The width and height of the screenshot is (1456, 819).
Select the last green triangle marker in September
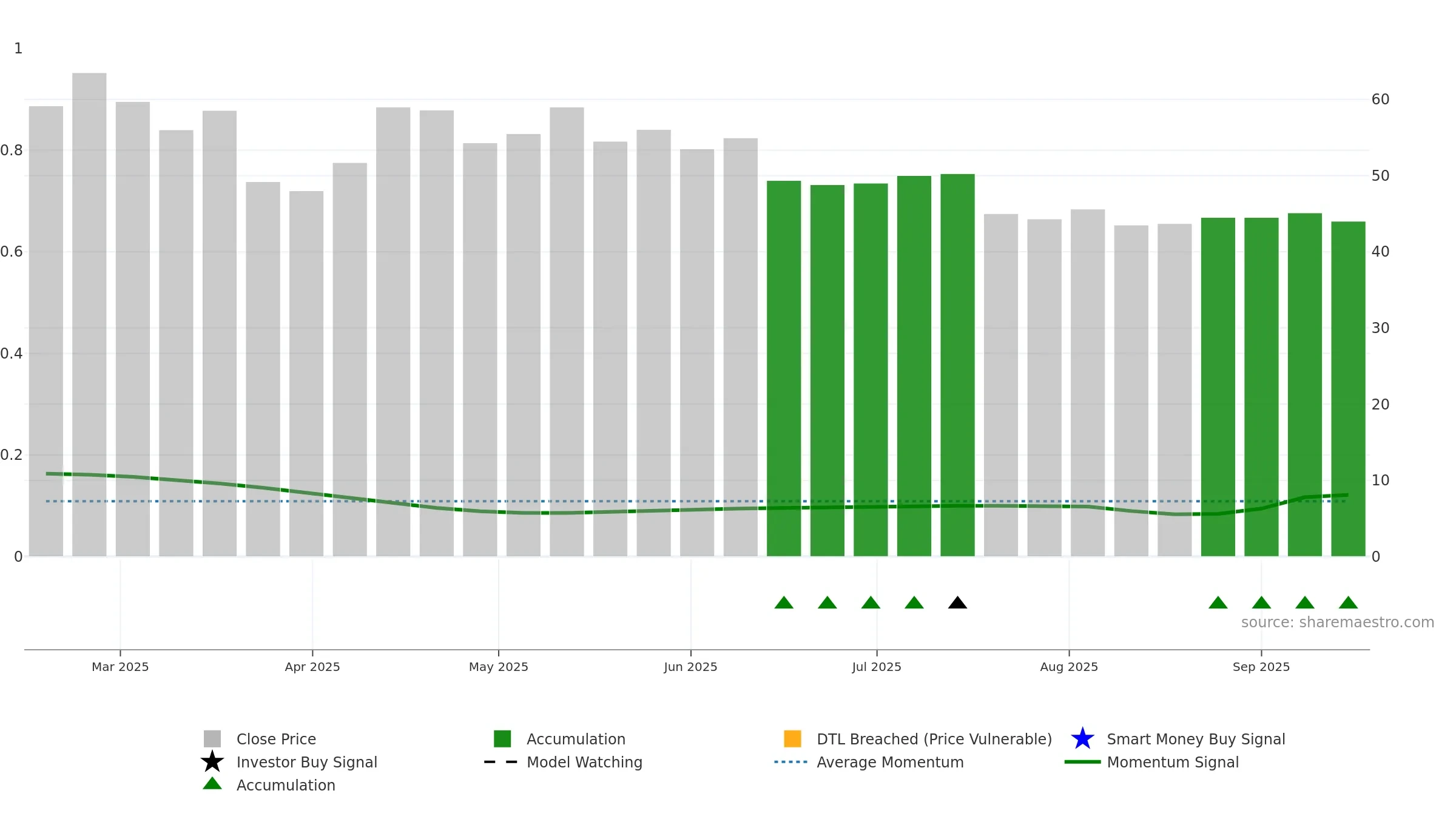tap(1348, 602)
